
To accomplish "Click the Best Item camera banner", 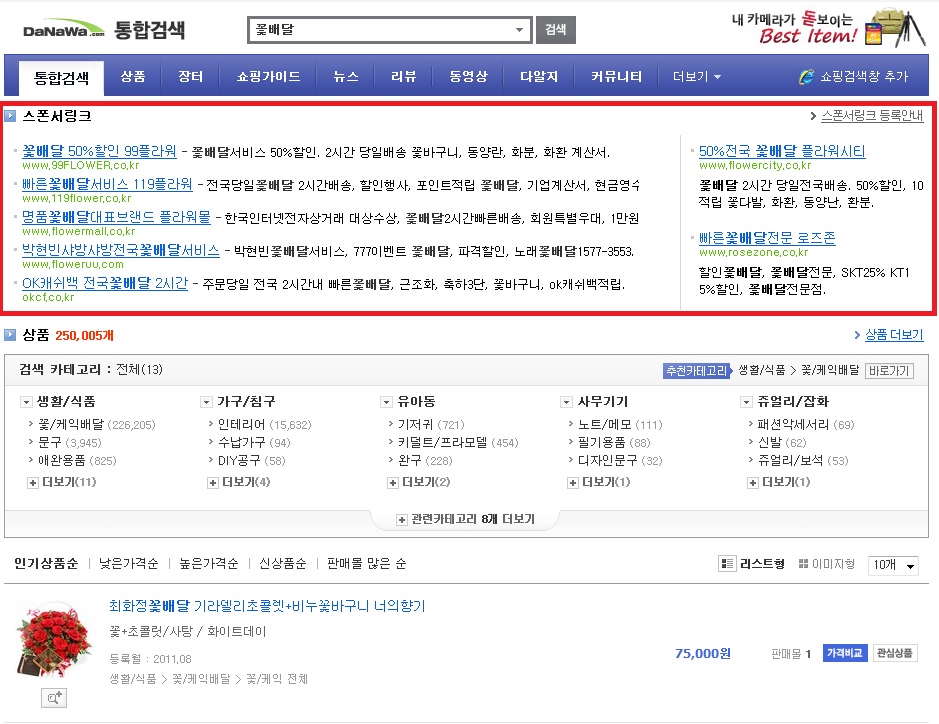I will [829, 27].
